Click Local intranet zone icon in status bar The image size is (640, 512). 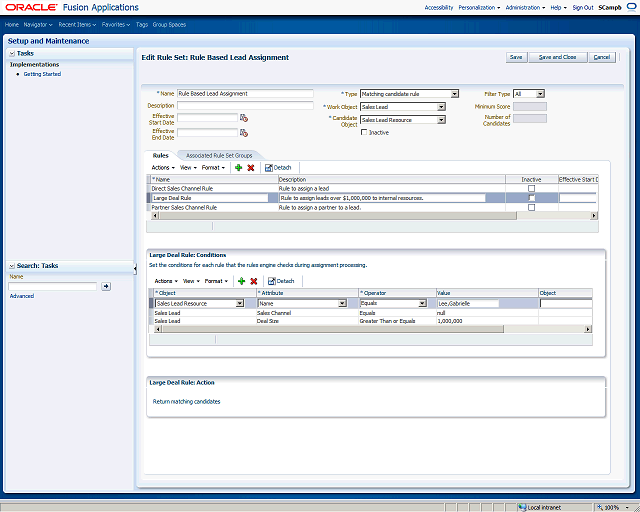[522, 508]
